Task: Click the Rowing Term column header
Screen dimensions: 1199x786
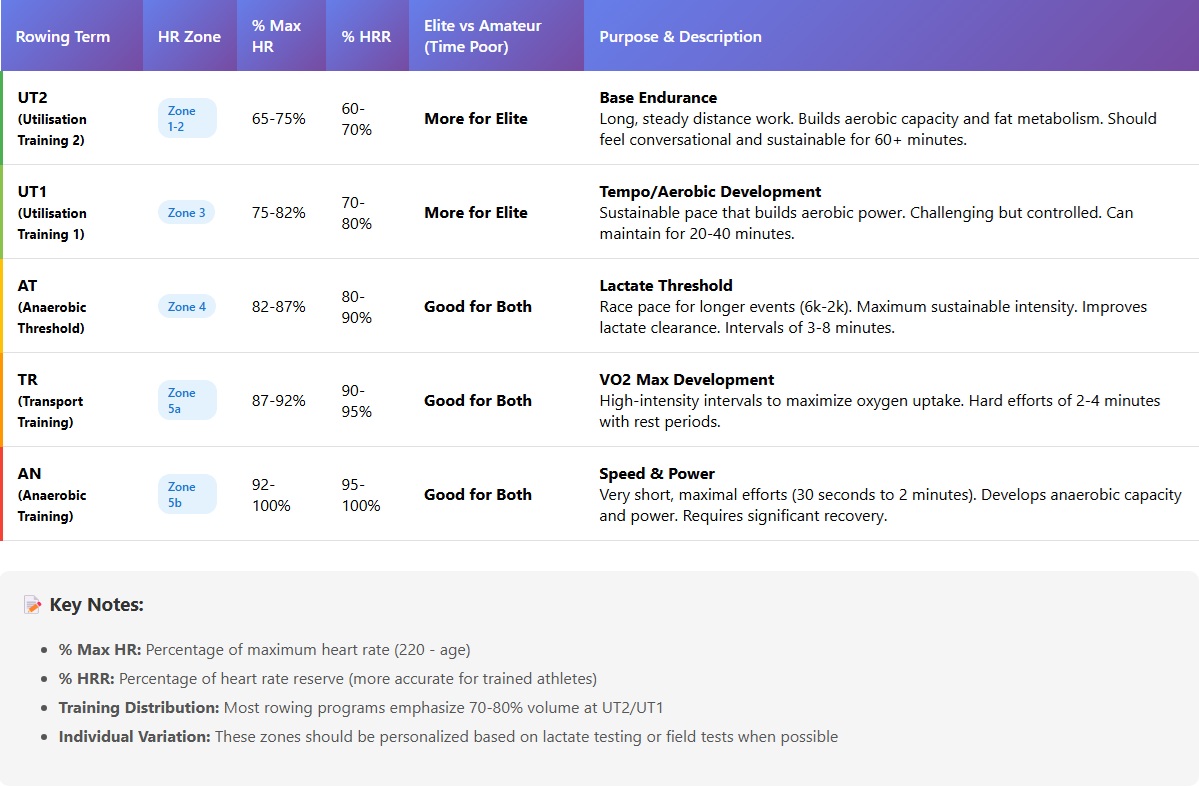Action: point(63,37)
